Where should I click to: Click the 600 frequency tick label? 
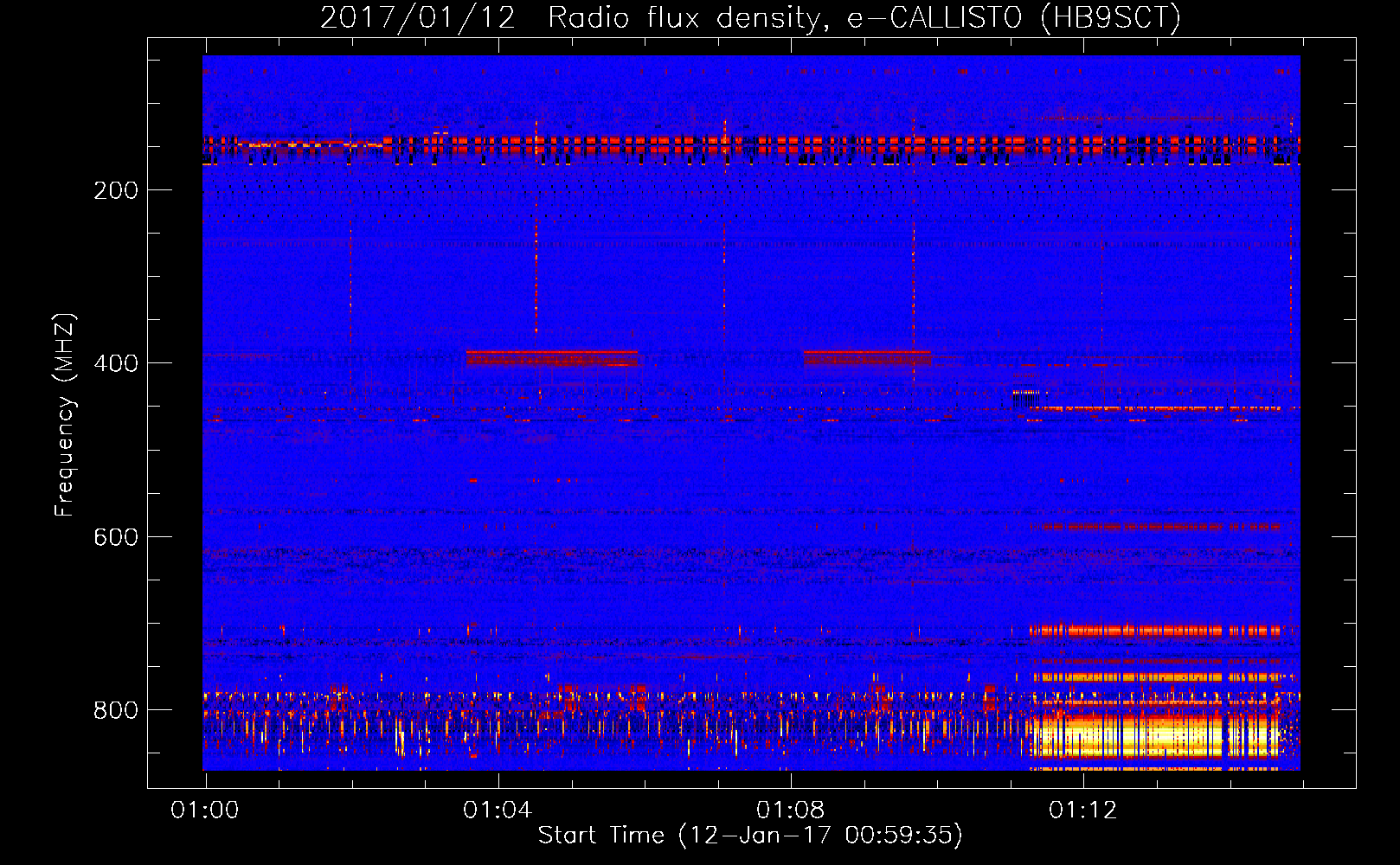click(x=116, y=537)
